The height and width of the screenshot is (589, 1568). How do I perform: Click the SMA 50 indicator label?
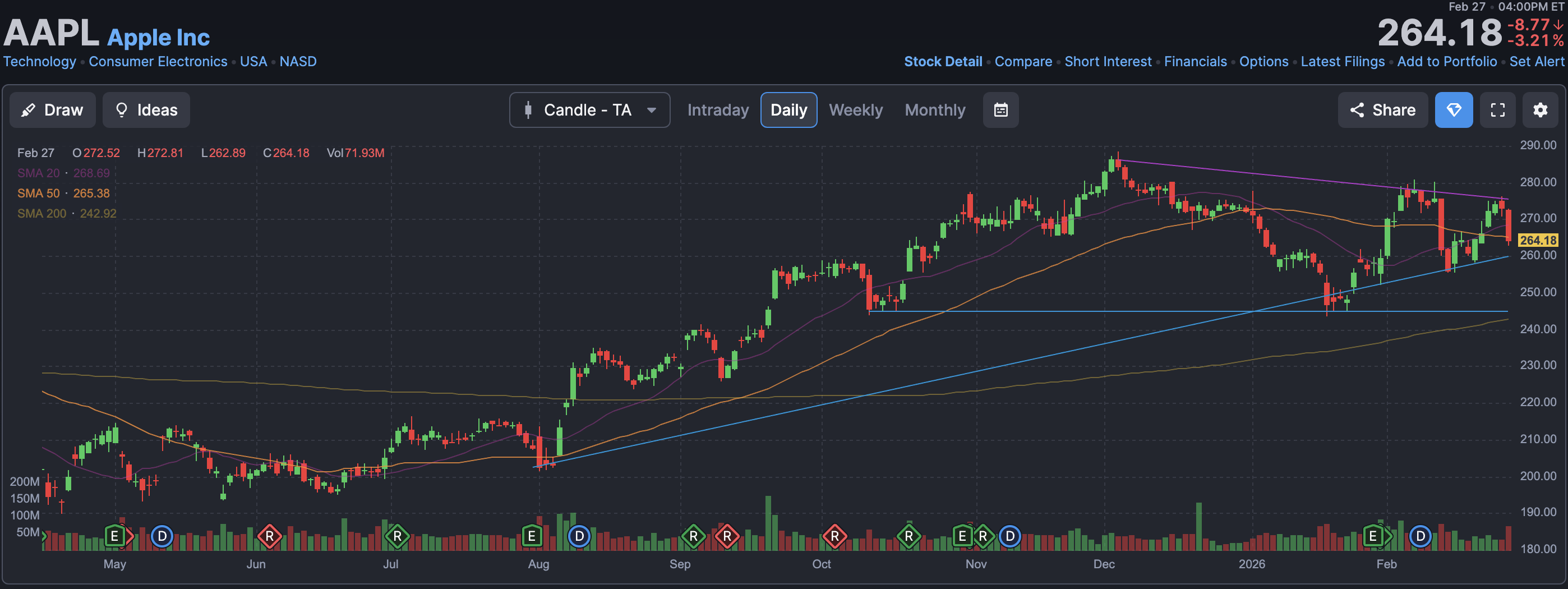pyautogui.click(x=38, y=193)
